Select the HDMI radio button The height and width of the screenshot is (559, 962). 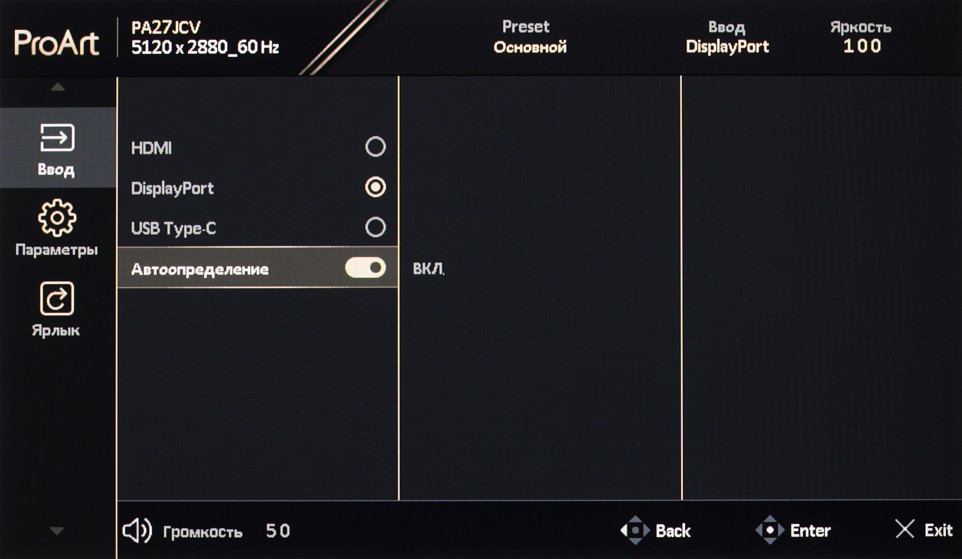coord(375,147)
